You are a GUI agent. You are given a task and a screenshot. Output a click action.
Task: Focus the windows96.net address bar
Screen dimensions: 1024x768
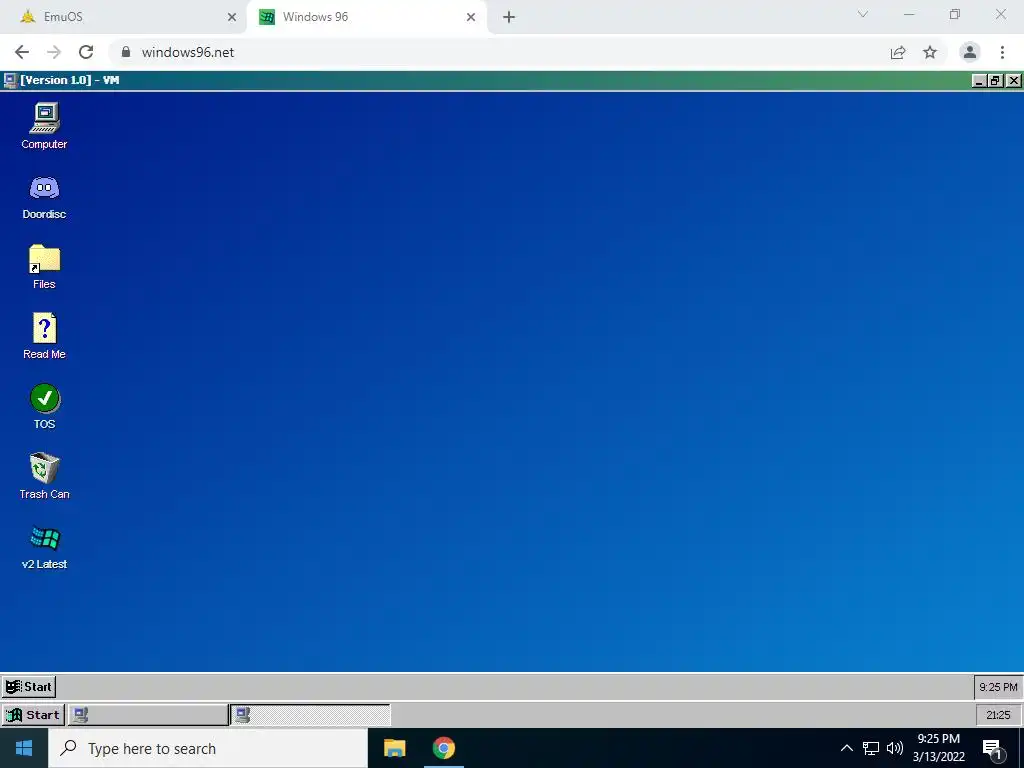coord(496,52)
